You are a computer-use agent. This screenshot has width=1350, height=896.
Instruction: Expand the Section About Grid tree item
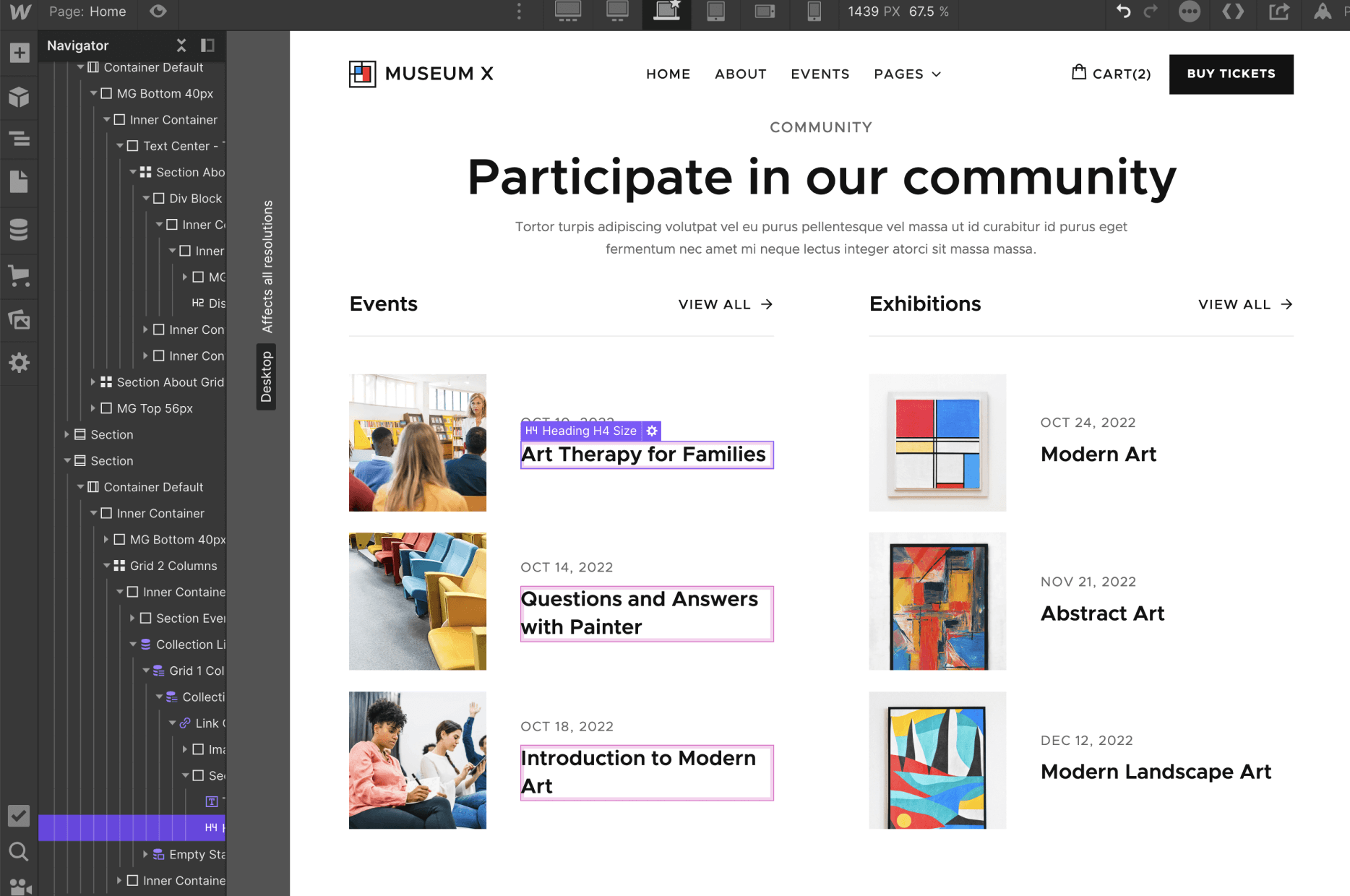coord(93,382)
